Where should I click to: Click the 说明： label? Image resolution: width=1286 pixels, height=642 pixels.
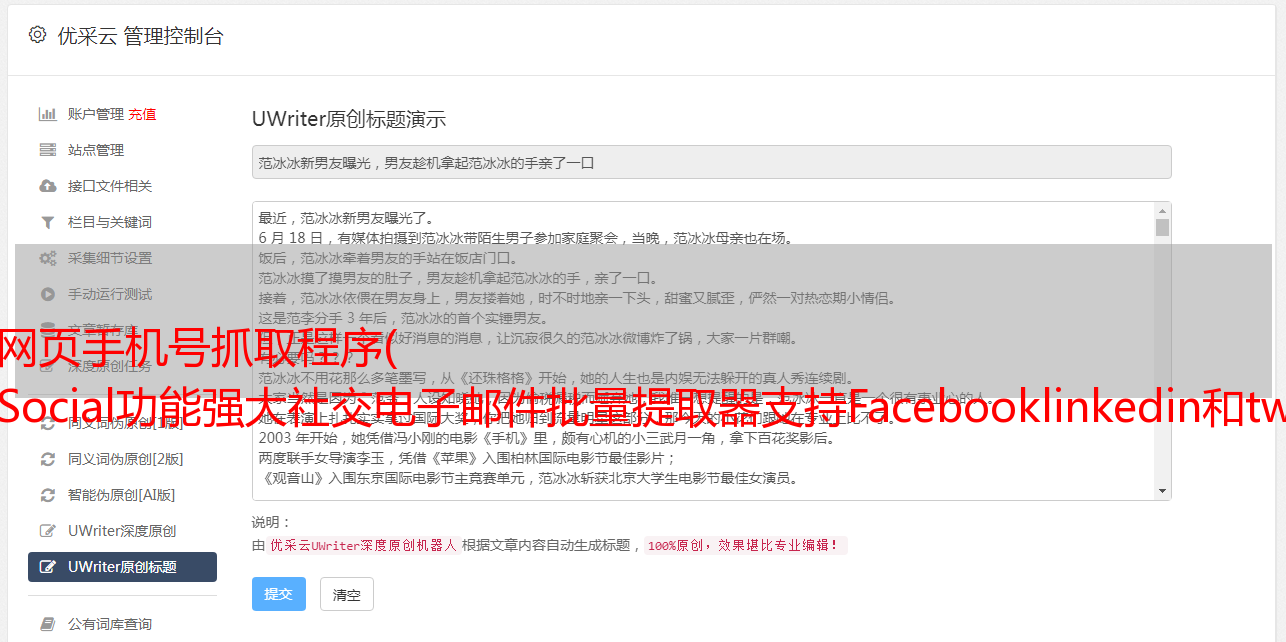(271, 522)
